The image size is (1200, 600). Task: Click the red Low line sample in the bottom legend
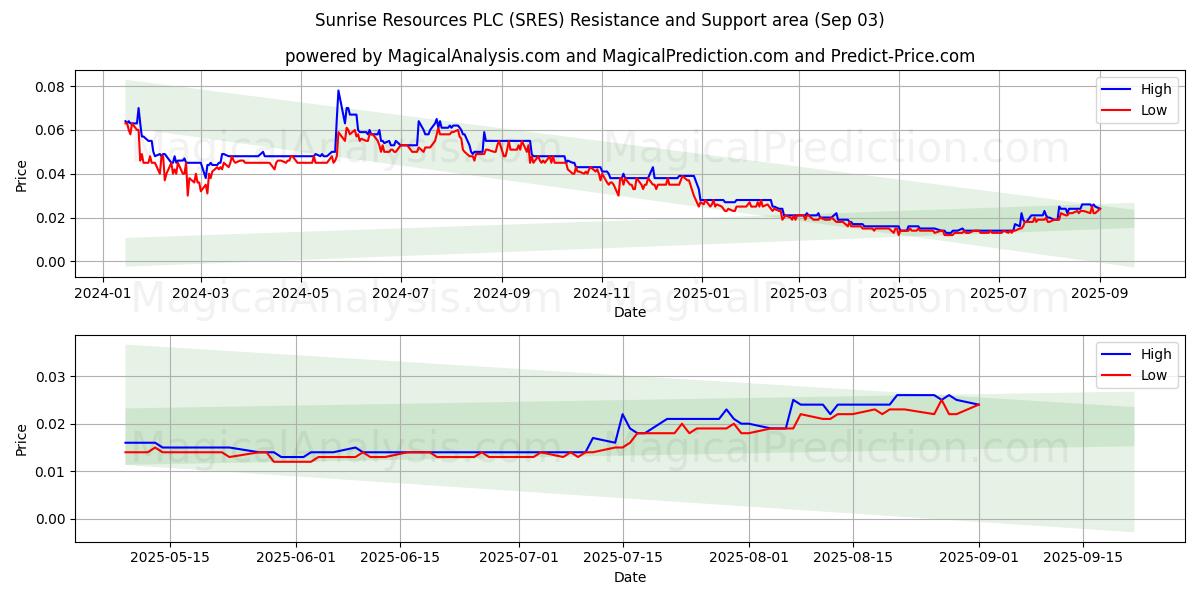click(x=1117, y=376)
